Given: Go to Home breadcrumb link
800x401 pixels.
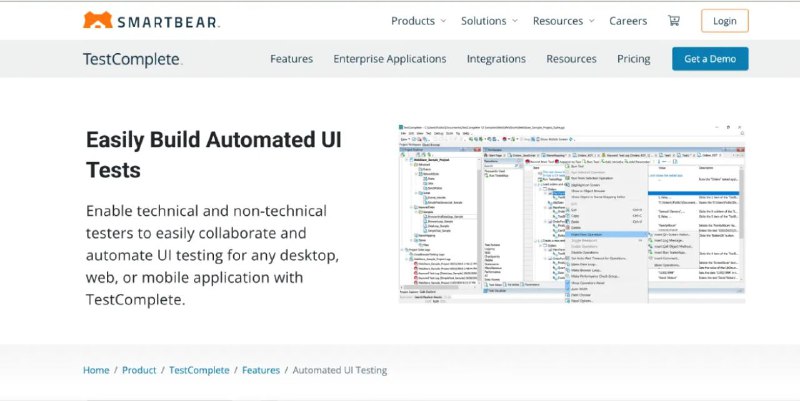Looking at the screenshot, I should click(96, 370).
